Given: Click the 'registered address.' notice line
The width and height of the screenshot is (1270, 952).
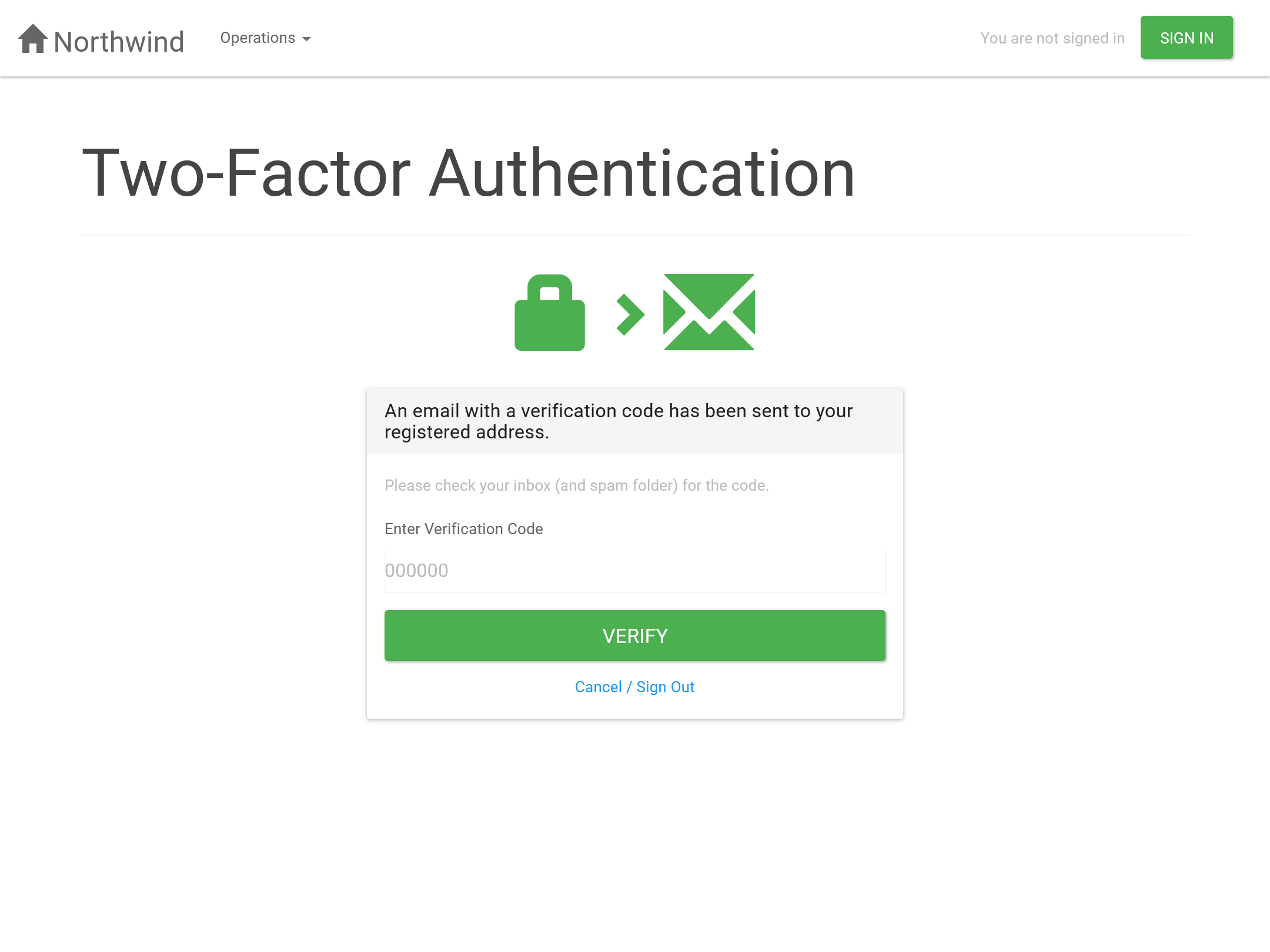Looking at the screenshot, I should (466, 433).
